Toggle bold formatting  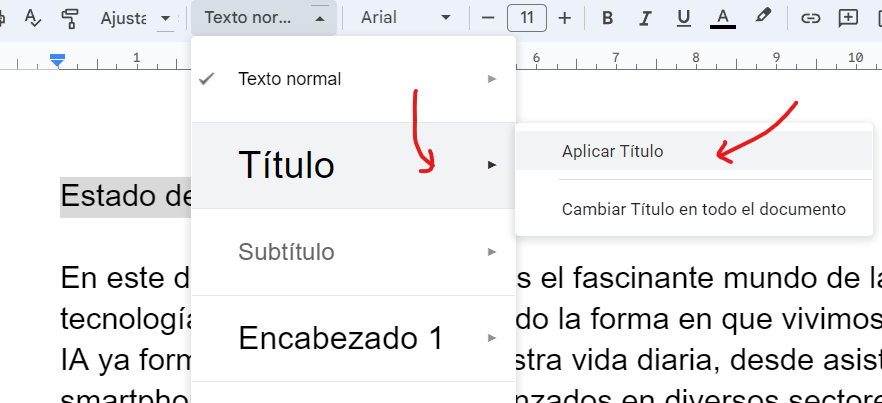(607, 18)
